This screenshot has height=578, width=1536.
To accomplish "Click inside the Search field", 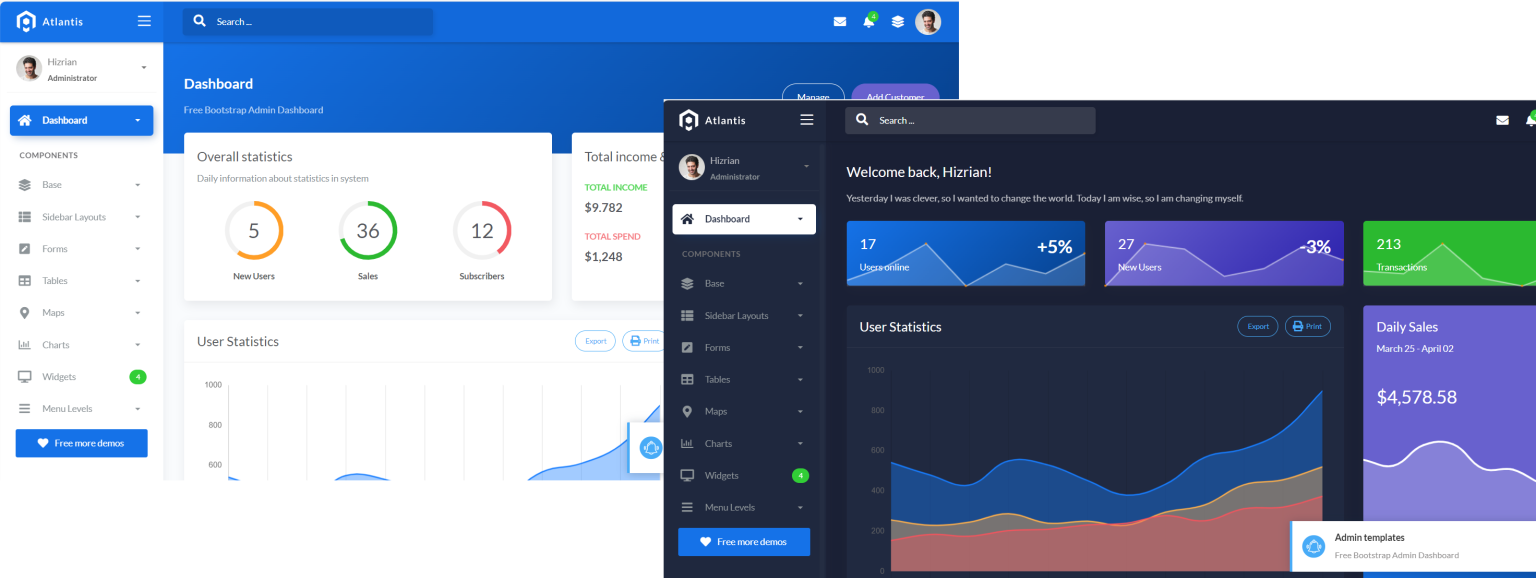I will click(307, 20).
